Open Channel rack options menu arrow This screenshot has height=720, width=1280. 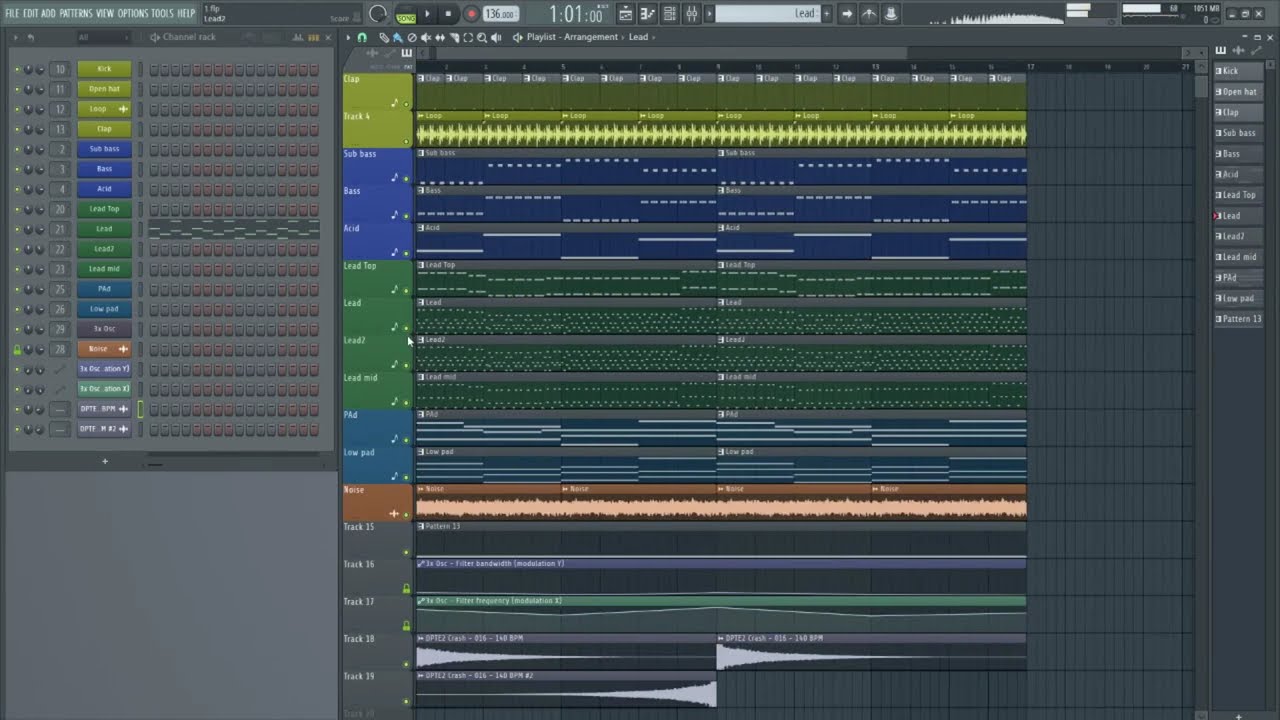pos(14,37)
